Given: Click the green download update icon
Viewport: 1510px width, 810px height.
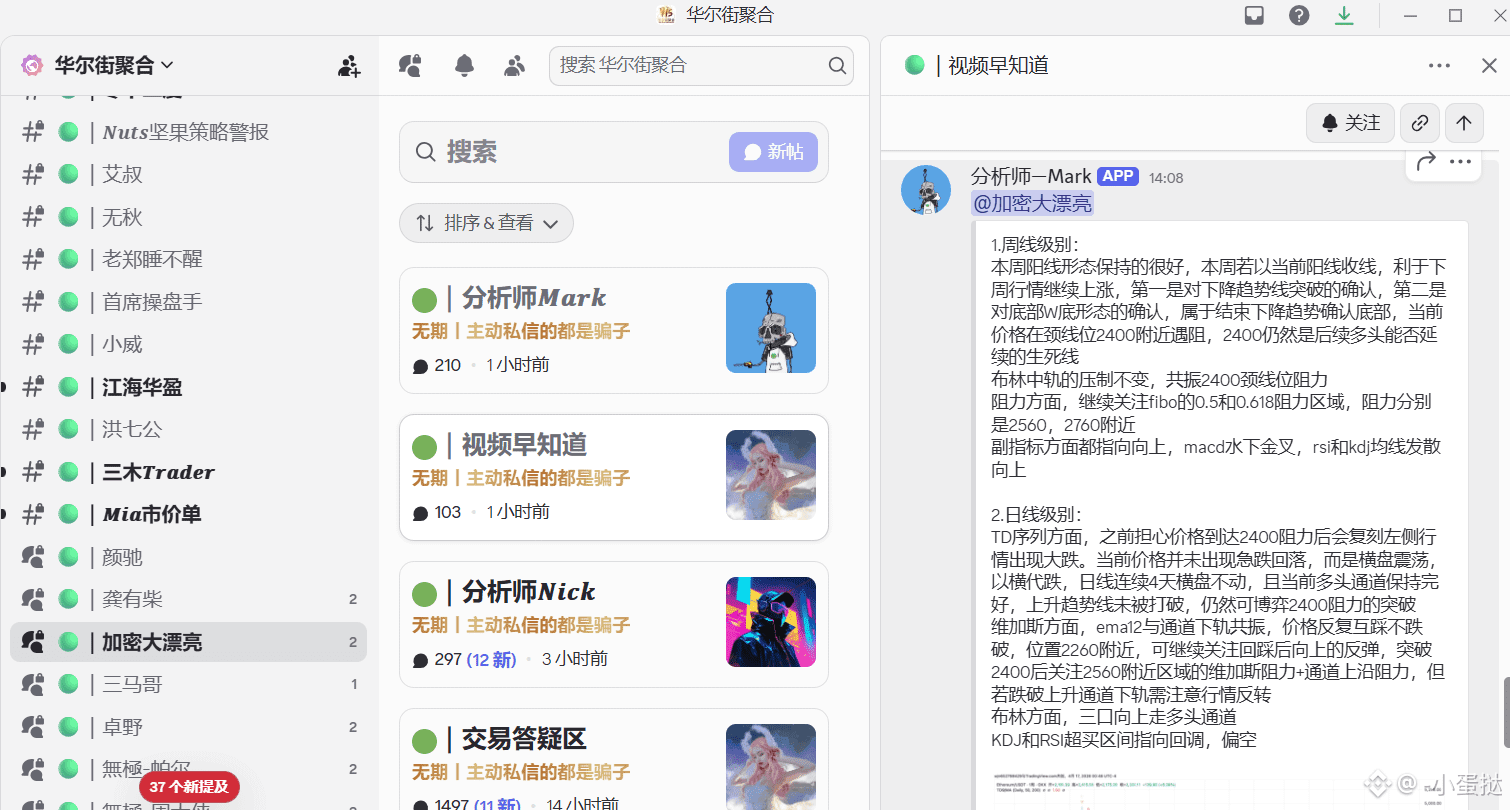Looking at the screenshot, I should point(1344,15).
